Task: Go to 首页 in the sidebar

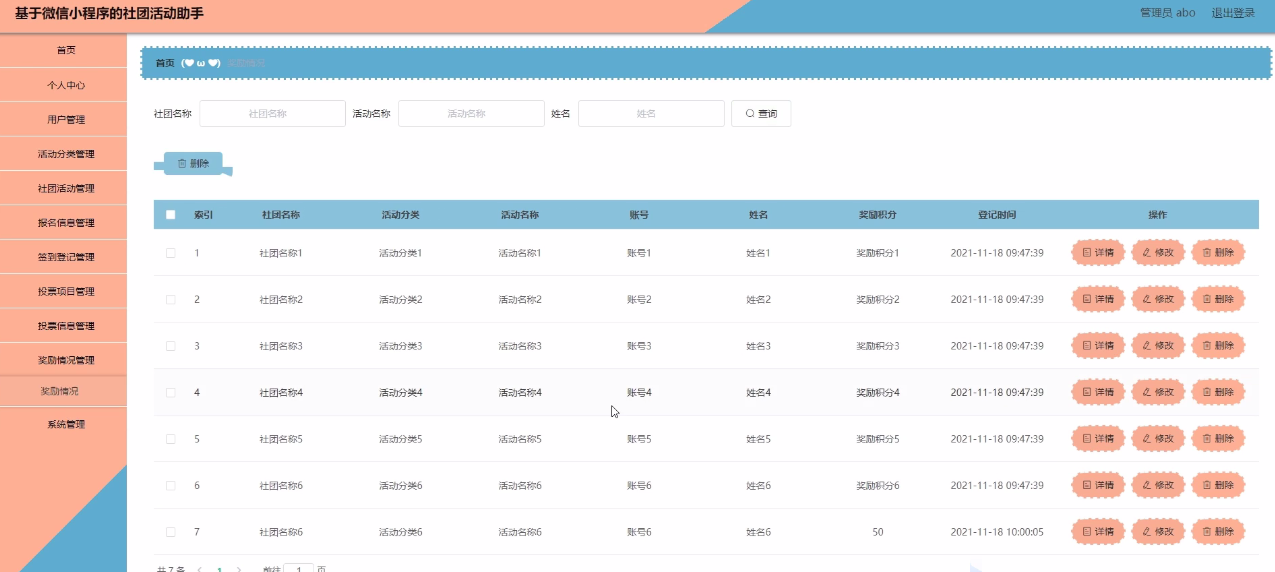Action: 66,50
